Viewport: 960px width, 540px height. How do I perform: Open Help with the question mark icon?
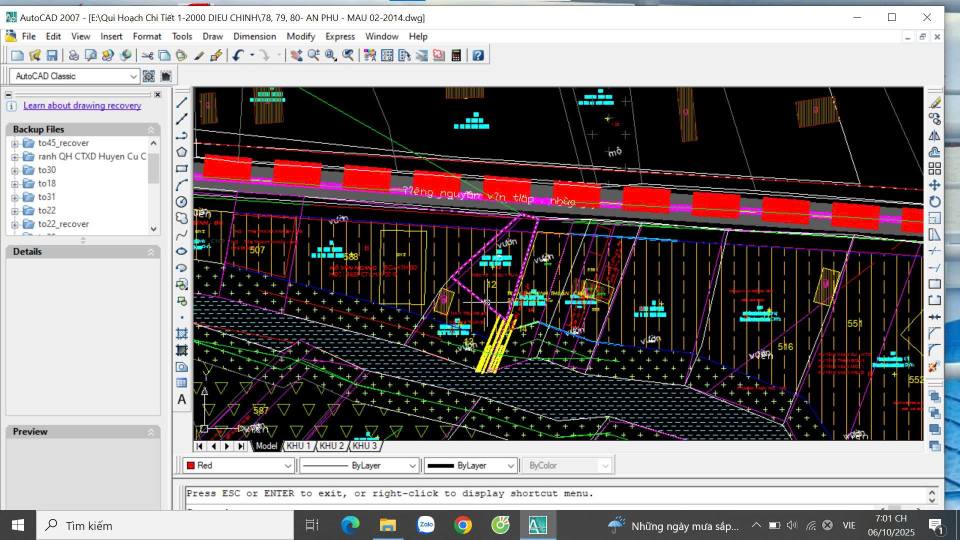[478, 55]
